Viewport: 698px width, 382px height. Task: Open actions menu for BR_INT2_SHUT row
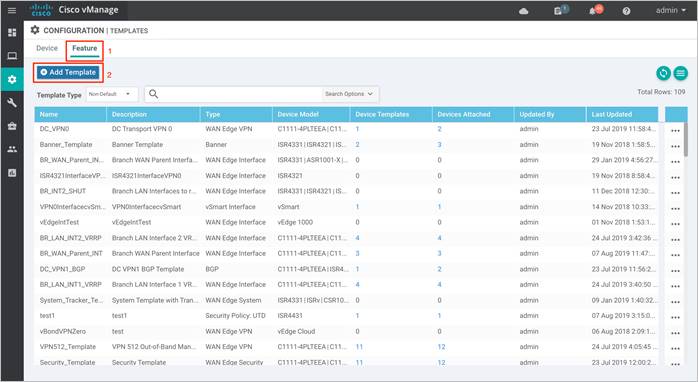675,193
